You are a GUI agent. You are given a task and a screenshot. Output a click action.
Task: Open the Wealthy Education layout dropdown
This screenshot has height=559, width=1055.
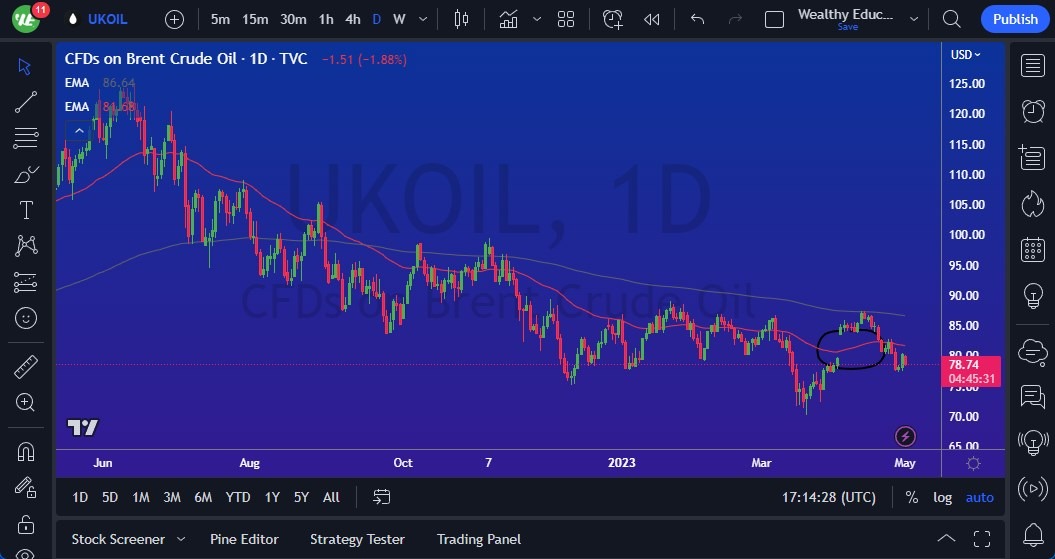(x=914, y=20)
